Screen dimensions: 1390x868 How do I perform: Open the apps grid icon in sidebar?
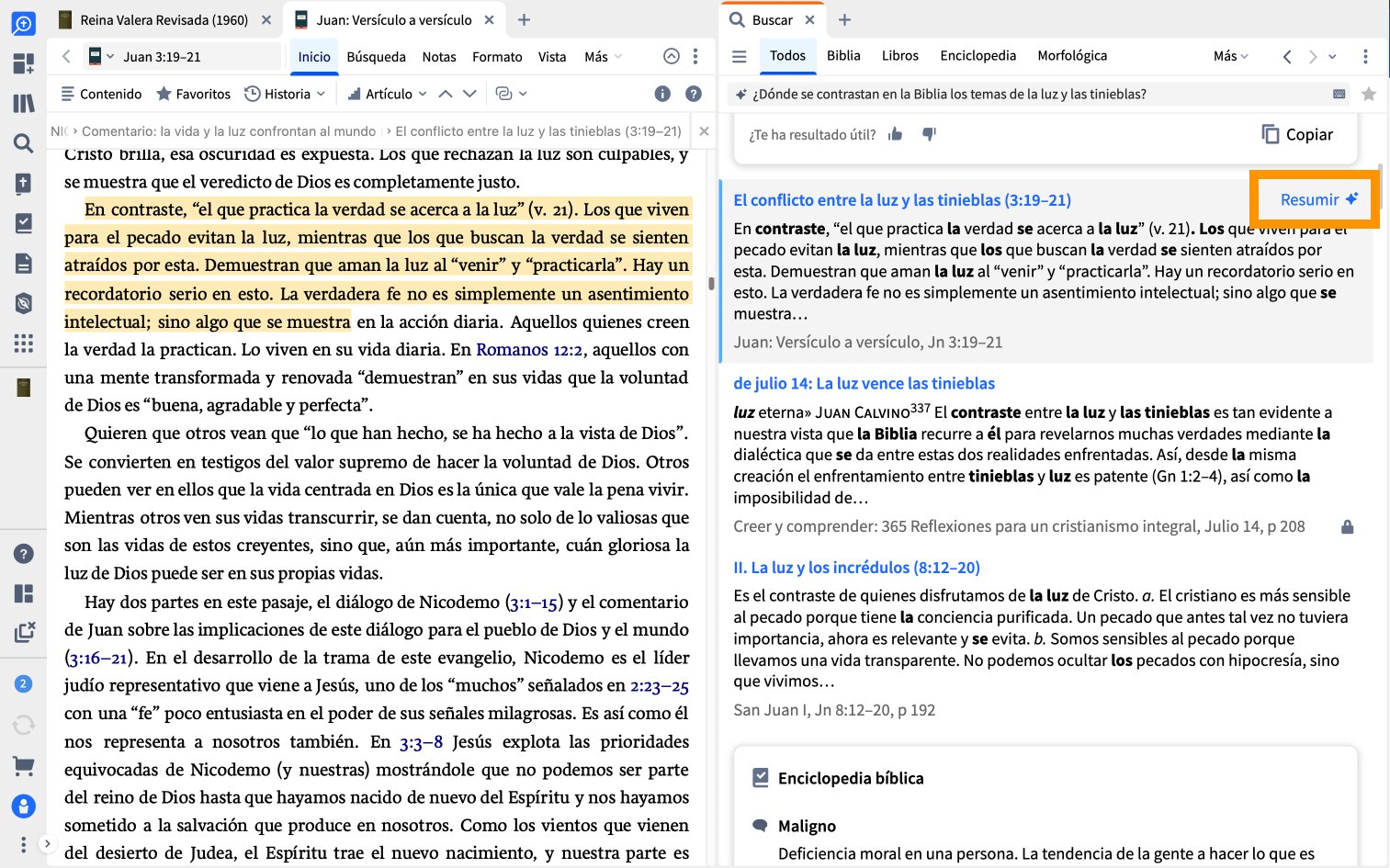[23, 344]
